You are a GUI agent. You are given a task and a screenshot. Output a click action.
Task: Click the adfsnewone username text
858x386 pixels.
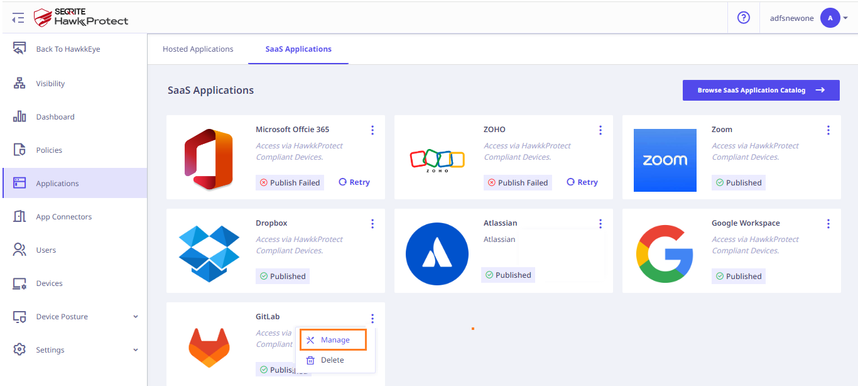click(x=792, y=18)
